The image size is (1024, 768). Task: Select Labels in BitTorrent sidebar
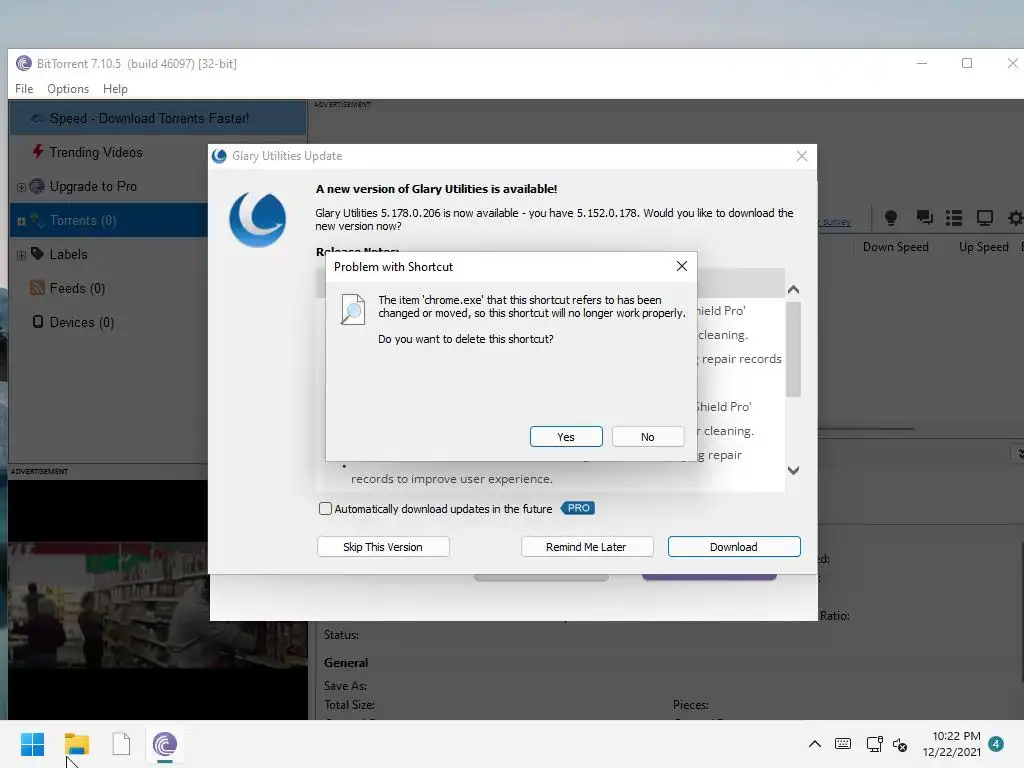69,254
